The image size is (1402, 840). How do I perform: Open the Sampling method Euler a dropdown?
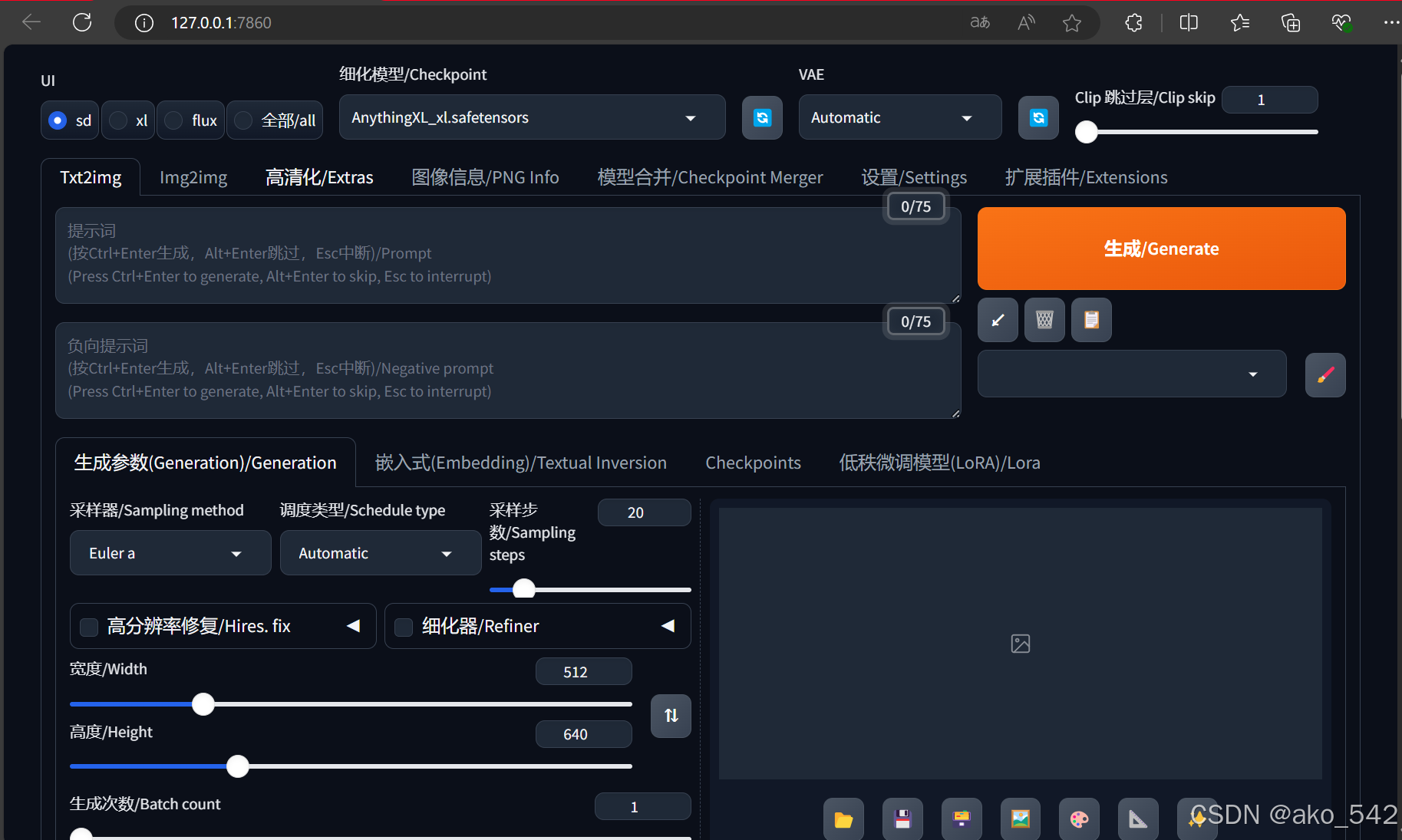tap(170, 553)
